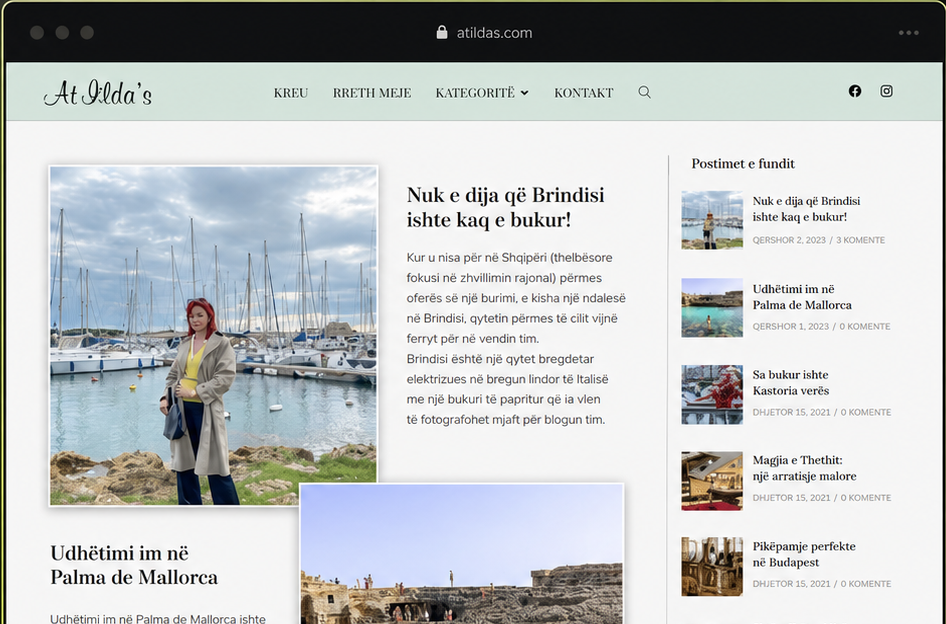Open the Kontakt page

[583, 92]
